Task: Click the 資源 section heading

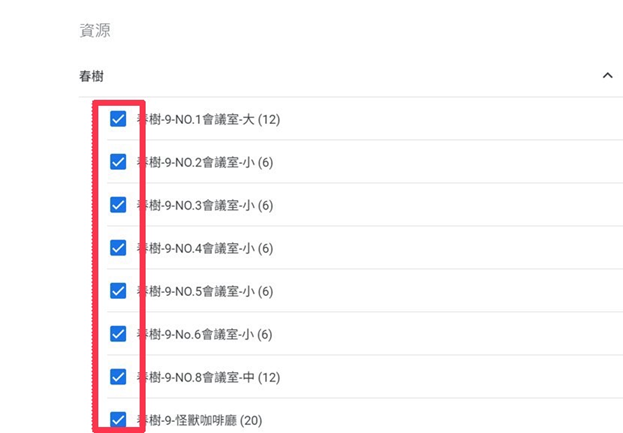Action: (94, 31)
